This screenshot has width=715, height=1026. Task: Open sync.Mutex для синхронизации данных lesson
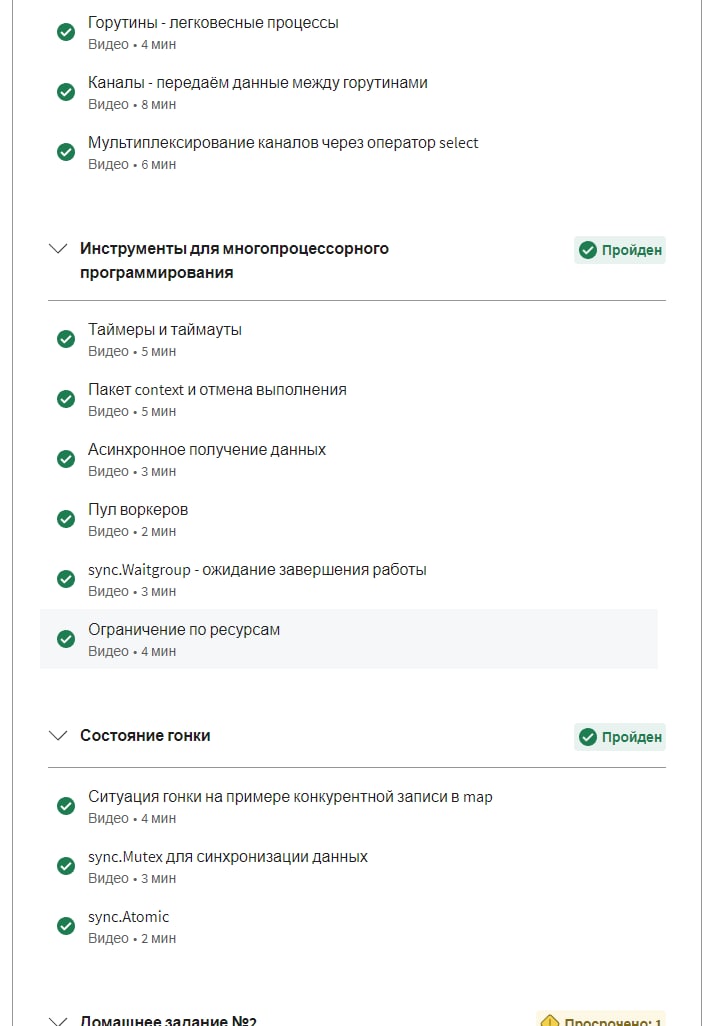[228, 857]
